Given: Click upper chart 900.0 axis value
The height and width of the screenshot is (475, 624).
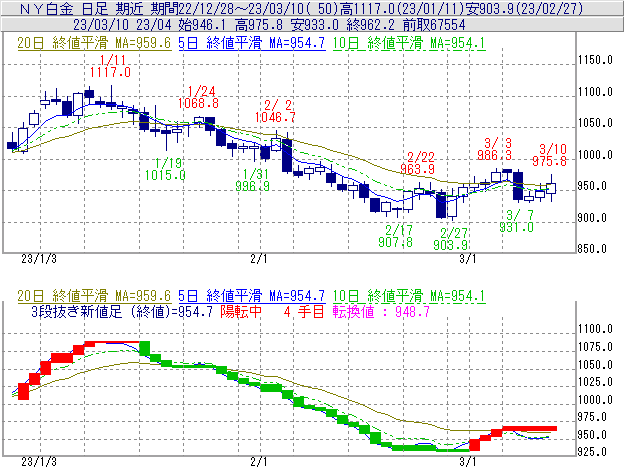Looking at the screenshot, I should point(592,218).
